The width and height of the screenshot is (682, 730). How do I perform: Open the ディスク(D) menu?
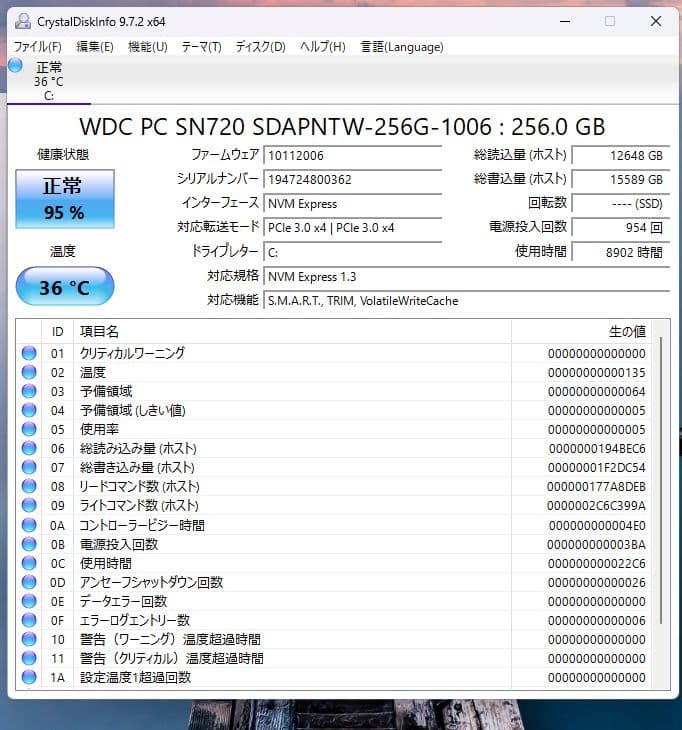pyautogui.click(x=260, y=47)
